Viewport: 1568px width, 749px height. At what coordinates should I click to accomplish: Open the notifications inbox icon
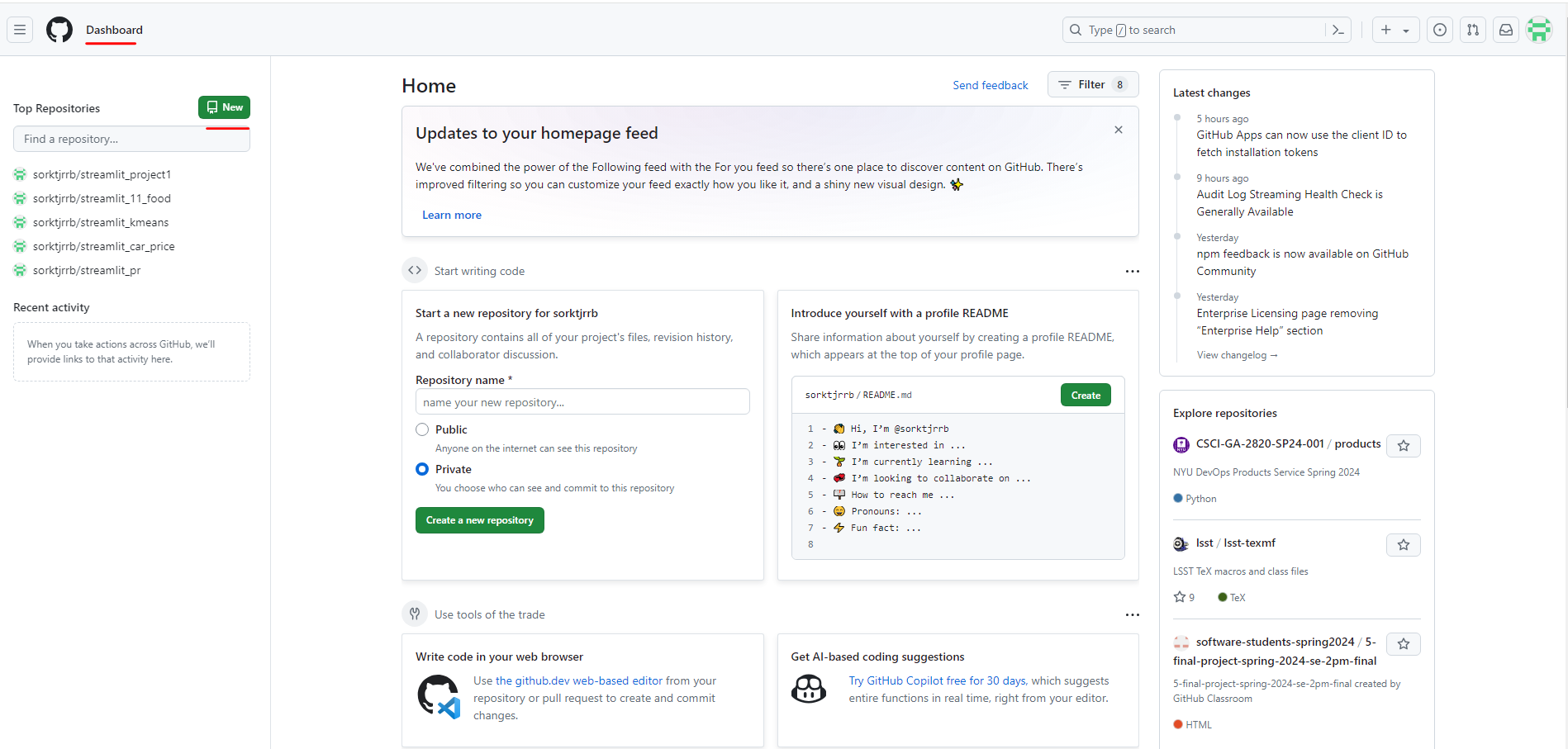point(1506,30)
